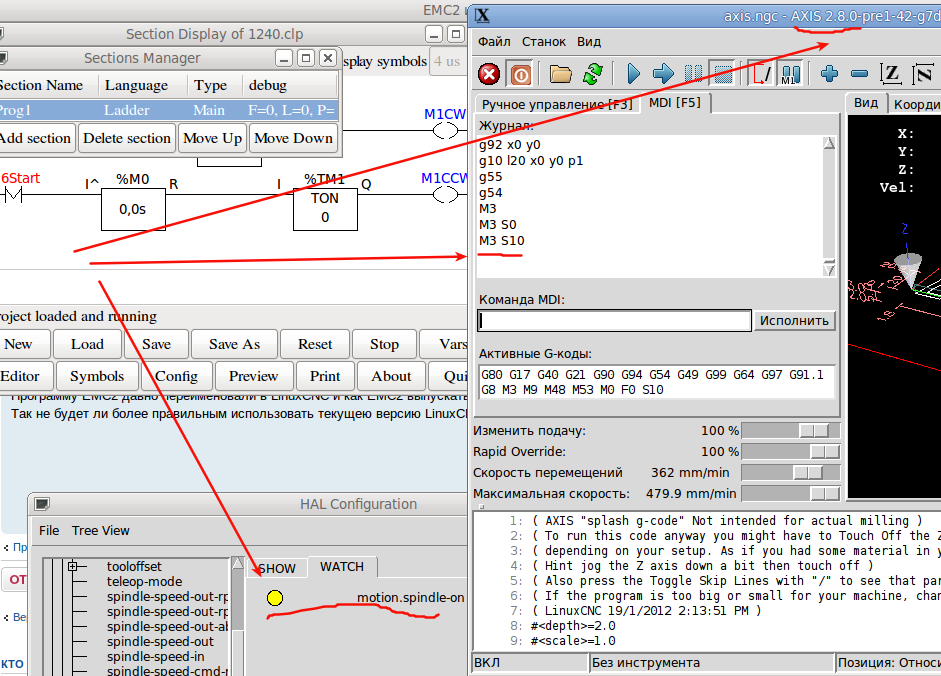Click the Load button

[87, 344]
